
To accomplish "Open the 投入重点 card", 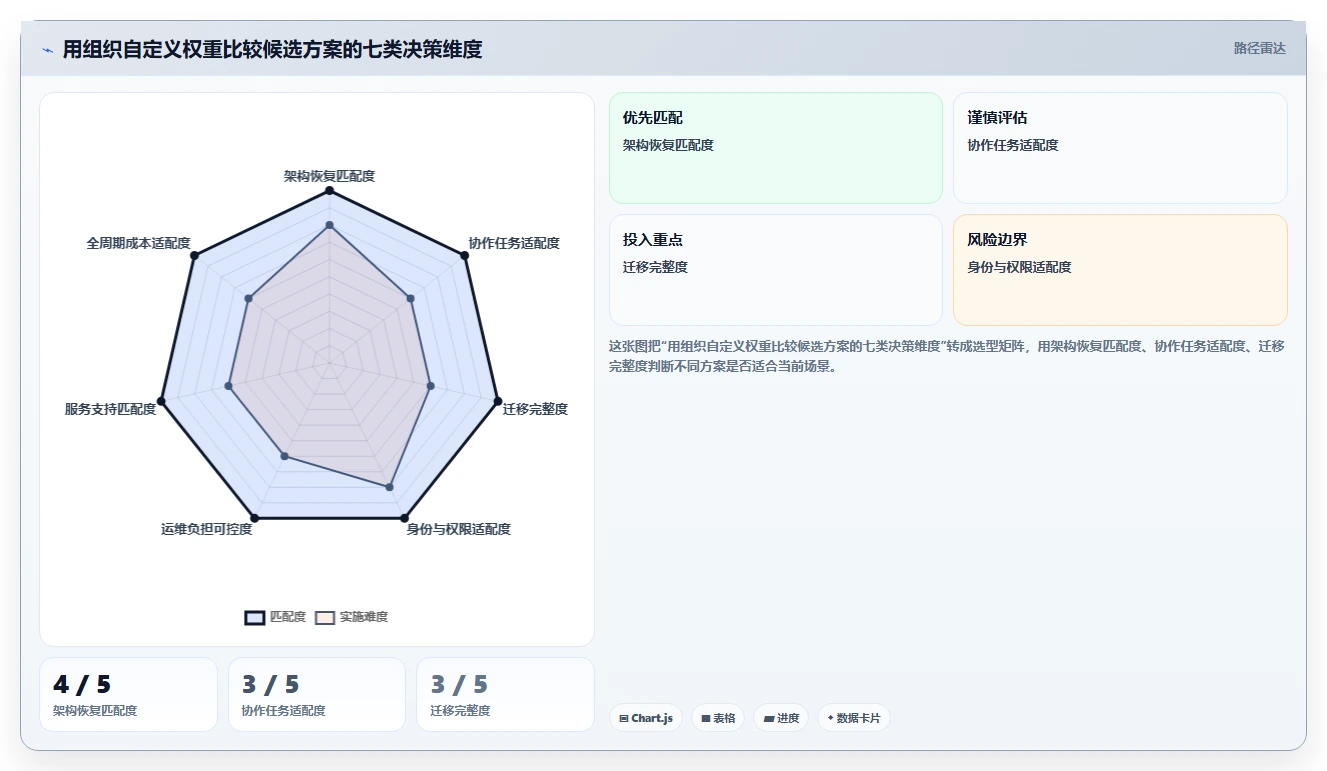I will pos(776,270).
